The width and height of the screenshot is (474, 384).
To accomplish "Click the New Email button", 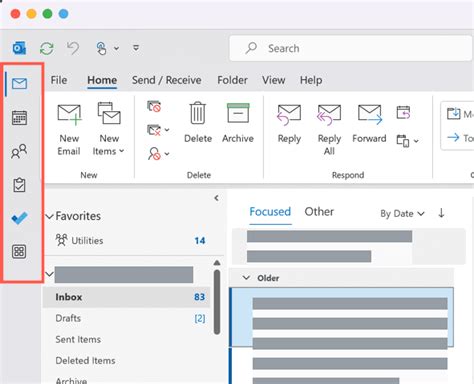I will [x=69, y=129].
